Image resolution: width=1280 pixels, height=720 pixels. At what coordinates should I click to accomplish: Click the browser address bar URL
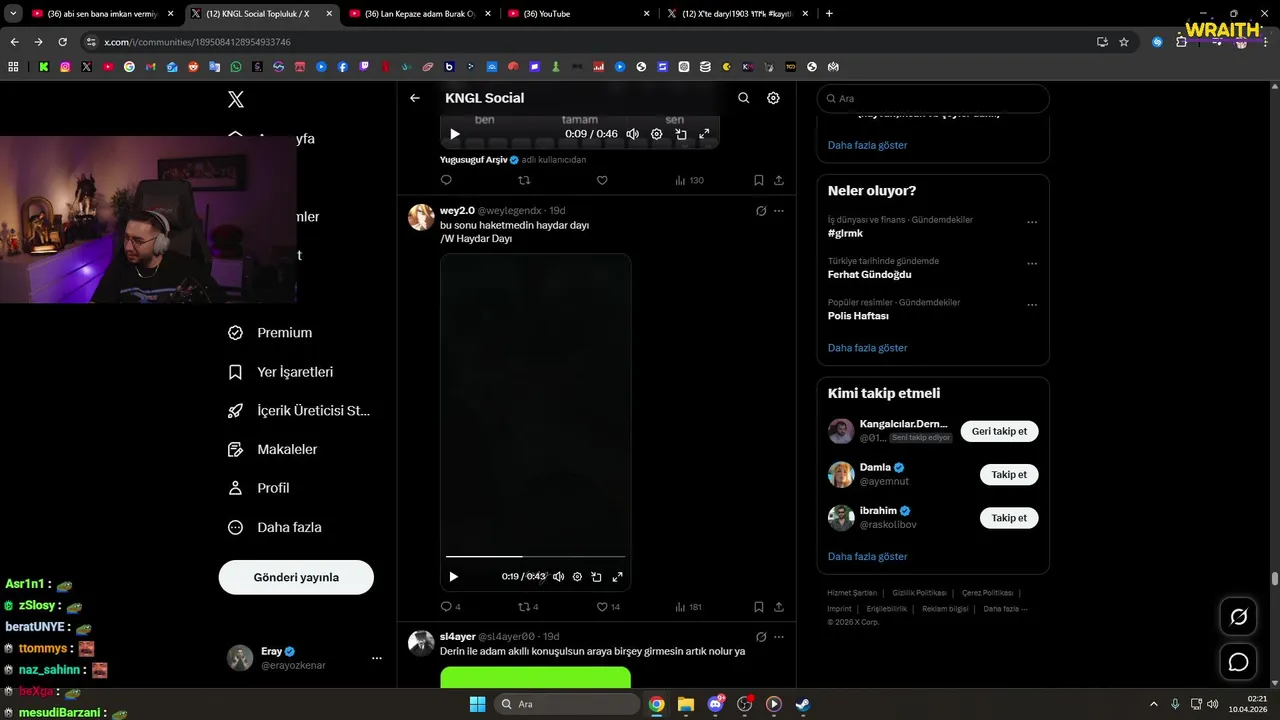click(x=197, y=42)
